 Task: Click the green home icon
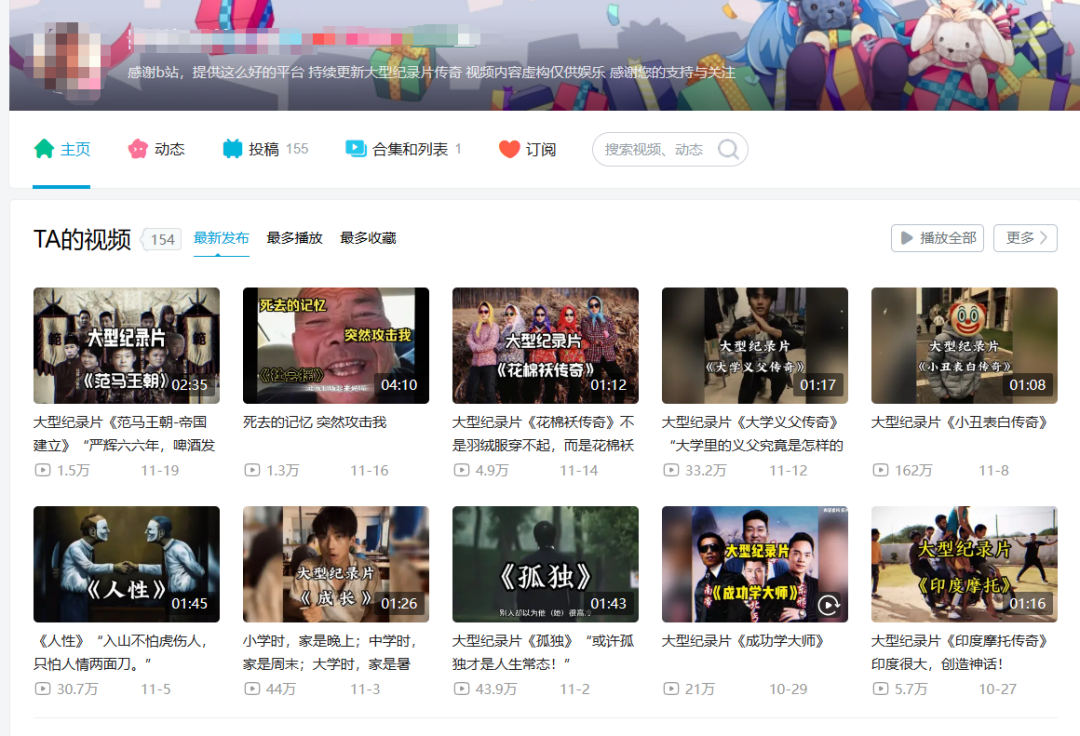coord(44,149)
